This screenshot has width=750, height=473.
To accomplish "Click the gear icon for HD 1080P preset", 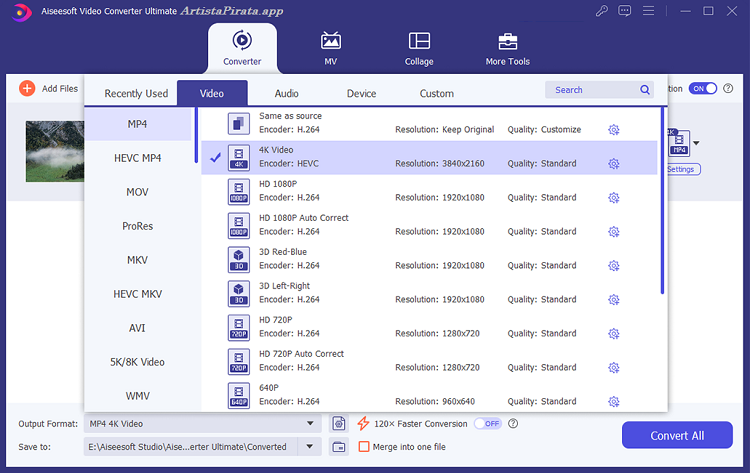I will pyautogui.click(x=614, y=198).
